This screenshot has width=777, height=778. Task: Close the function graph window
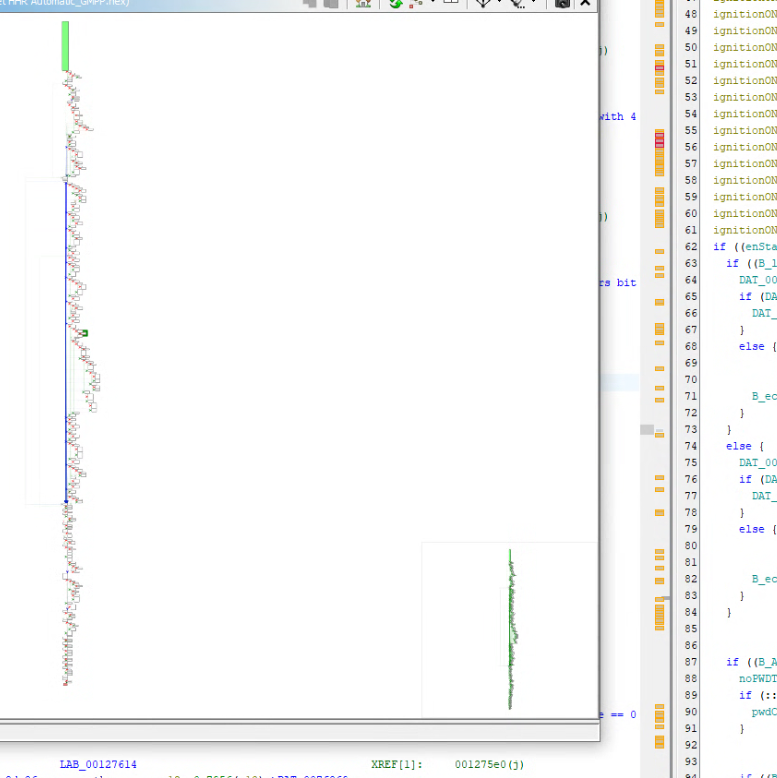click(585, 3)
